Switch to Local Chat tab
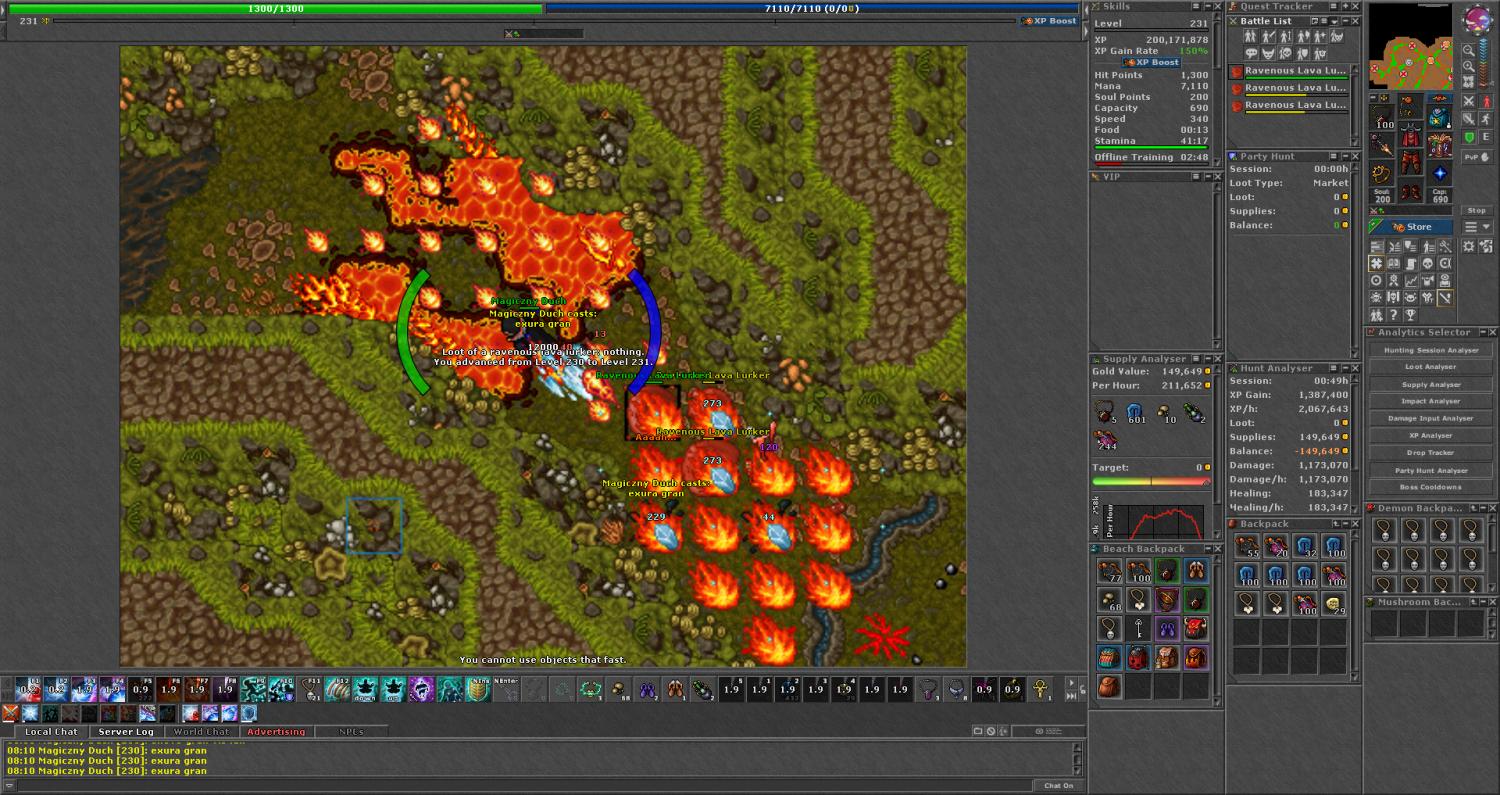 pos(51,732)
